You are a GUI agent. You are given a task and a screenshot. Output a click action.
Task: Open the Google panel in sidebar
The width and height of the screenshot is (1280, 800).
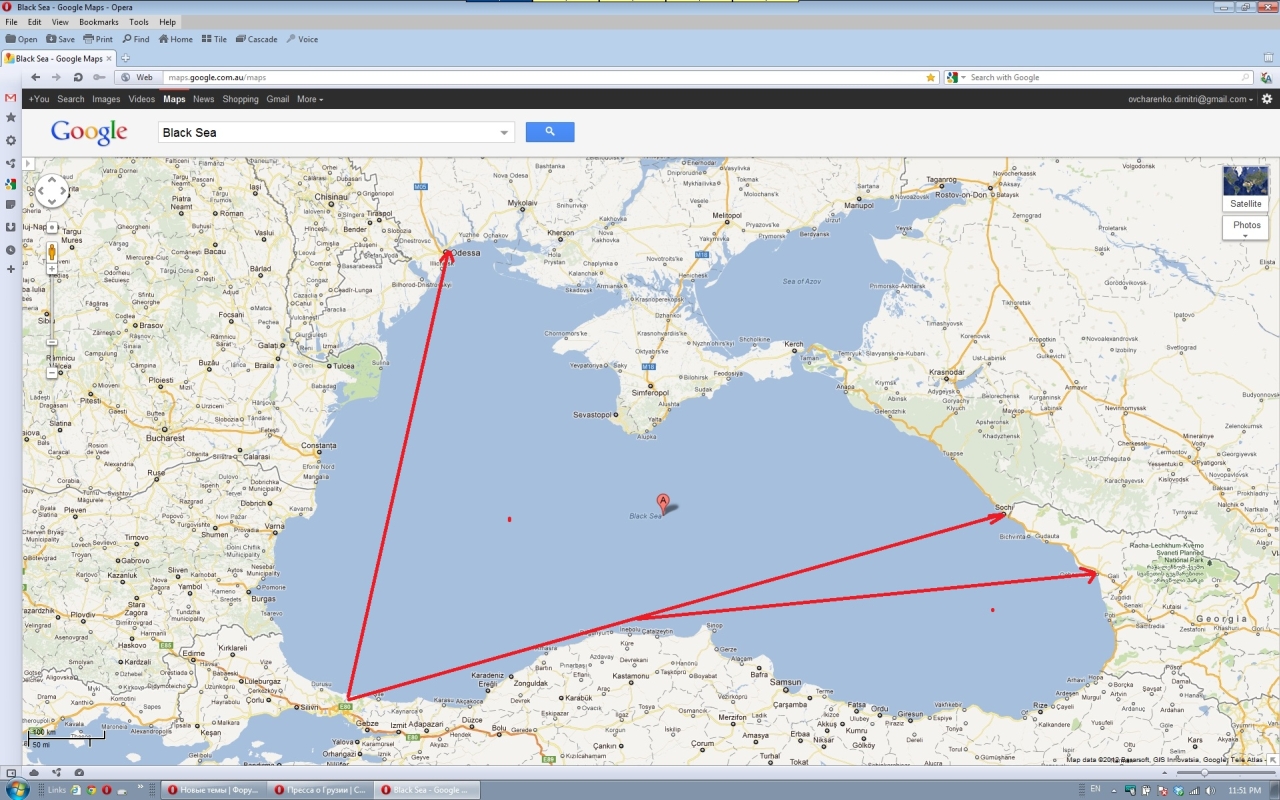click(11, 183)
